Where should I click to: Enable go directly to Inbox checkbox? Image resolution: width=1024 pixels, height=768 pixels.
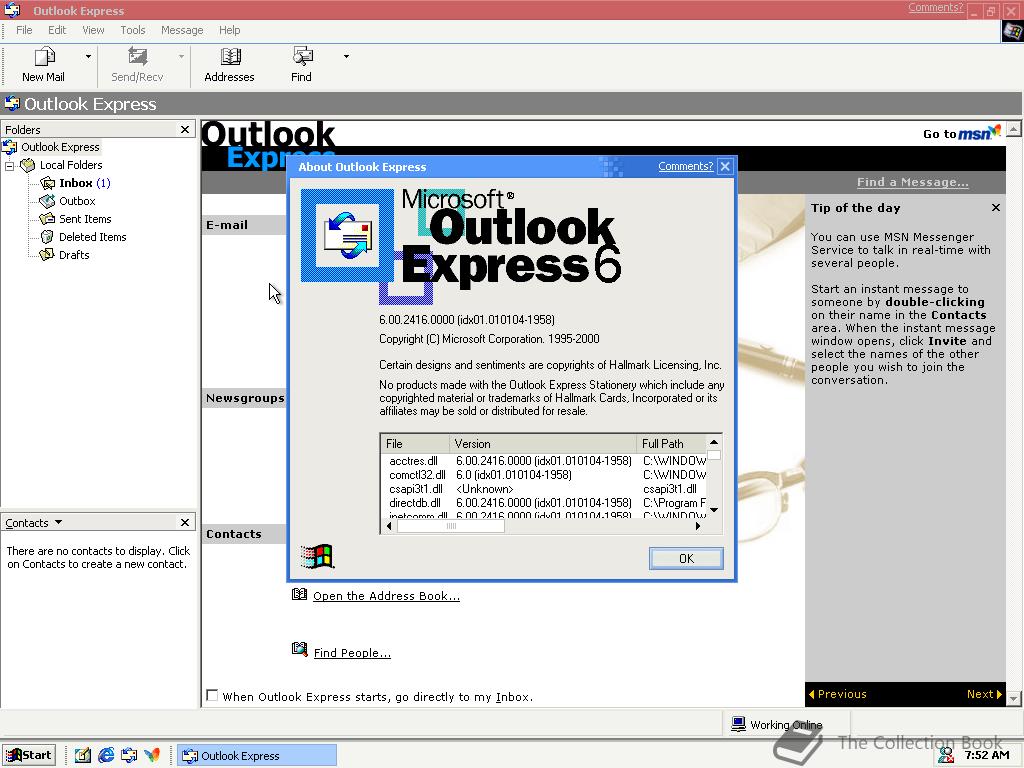click(x=212, y=696)
